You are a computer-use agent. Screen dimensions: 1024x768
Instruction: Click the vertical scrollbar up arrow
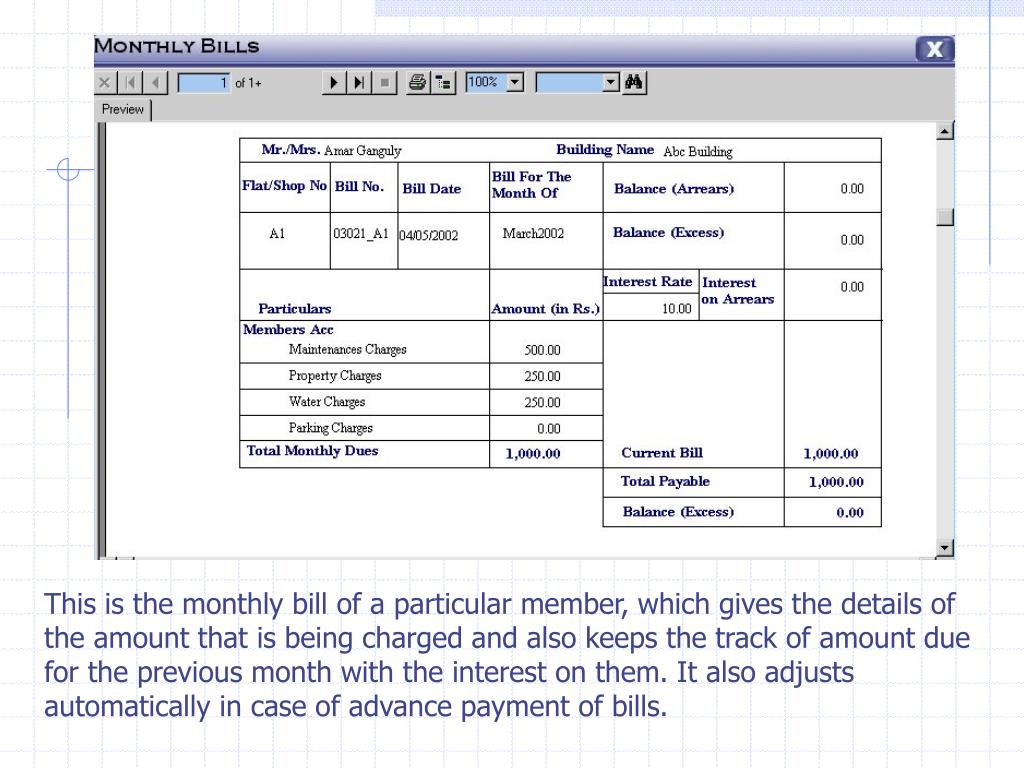pyautogui.click(x=945, y=131)
